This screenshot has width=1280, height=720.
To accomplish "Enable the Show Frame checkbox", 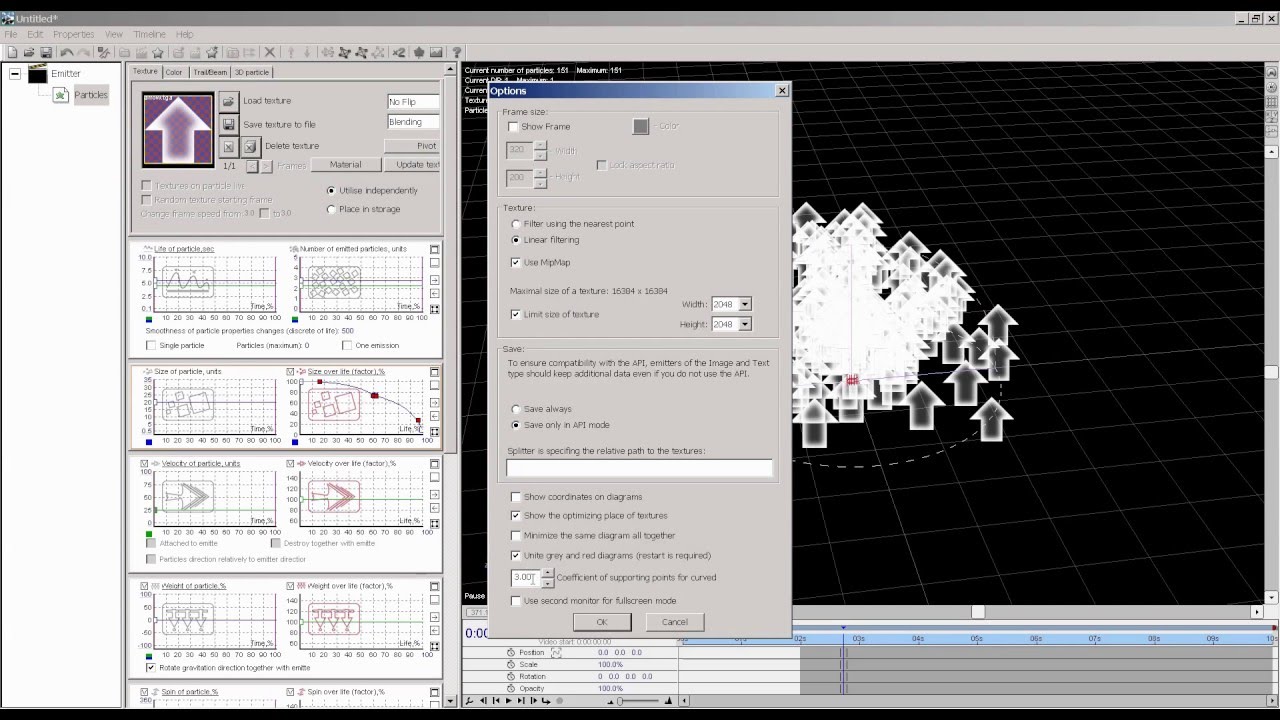I will point(514,127).
